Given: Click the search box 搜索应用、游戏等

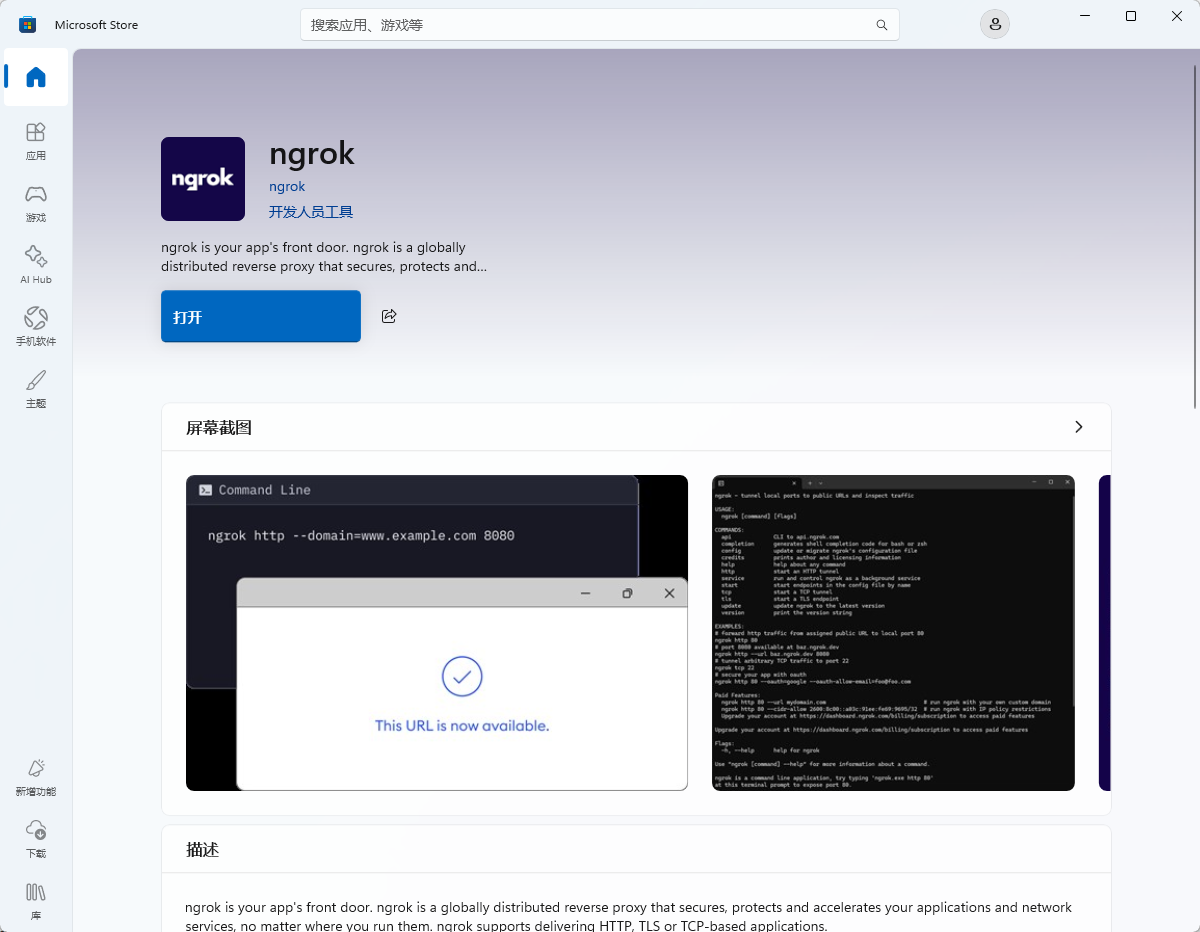Looking at the screenshot, I should [x=600, y=25].
